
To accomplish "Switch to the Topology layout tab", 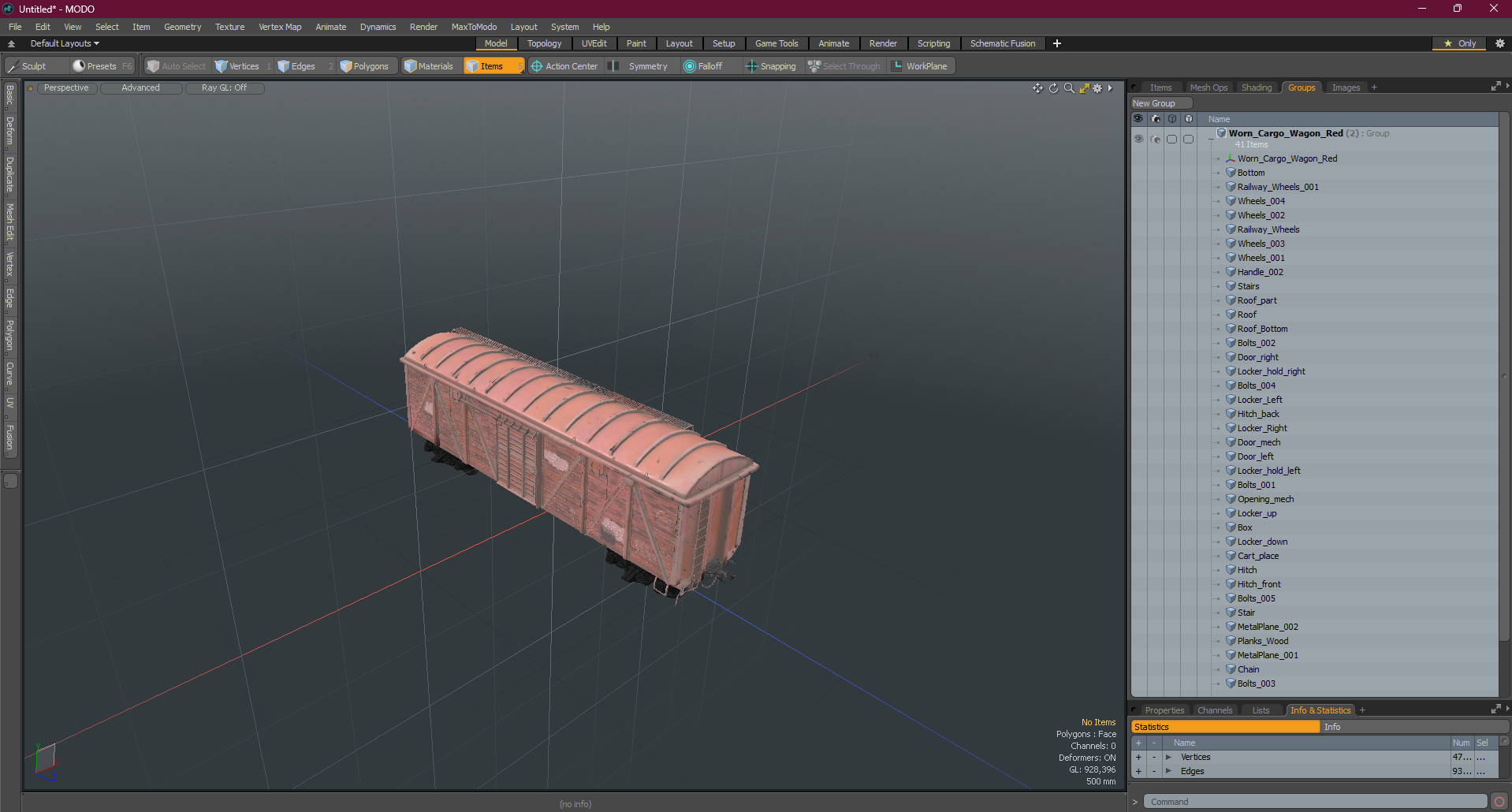I will 545,43.
